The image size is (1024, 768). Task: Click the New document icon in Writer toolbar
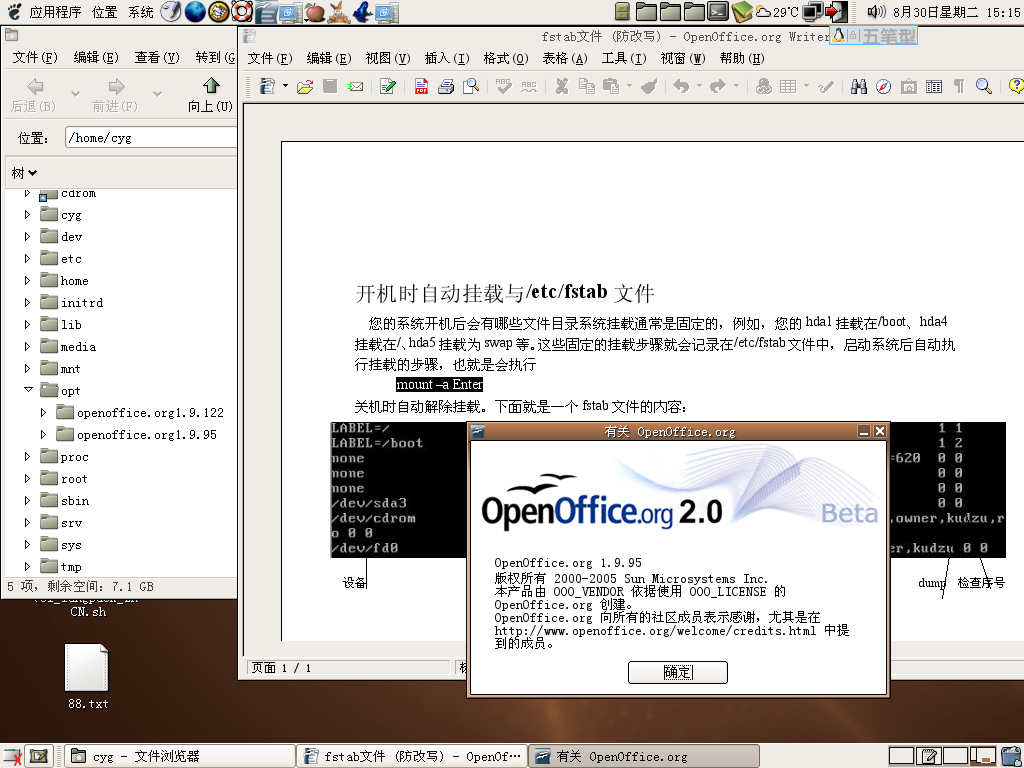(x=267, y=86)
